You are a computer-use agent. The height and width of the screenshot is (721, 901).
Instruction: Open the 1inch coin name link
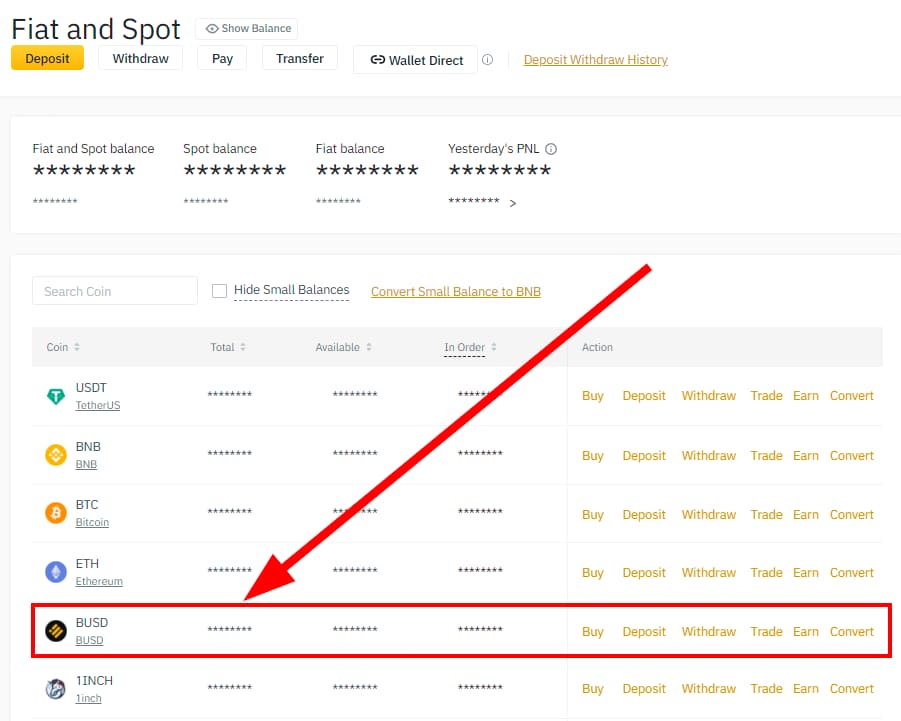[x=88, y=698]
